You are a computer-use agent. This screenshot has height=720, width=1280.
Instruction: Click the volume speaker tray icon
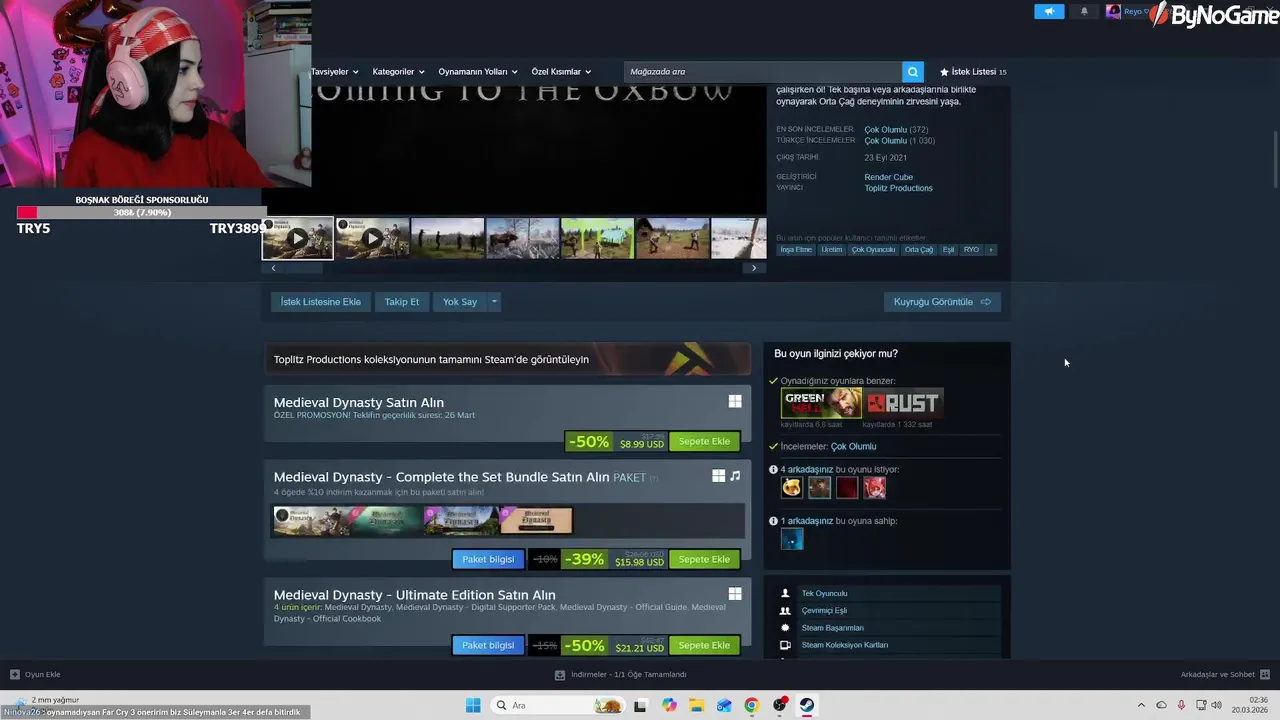pyautogui.click(x=1216, y=705)
